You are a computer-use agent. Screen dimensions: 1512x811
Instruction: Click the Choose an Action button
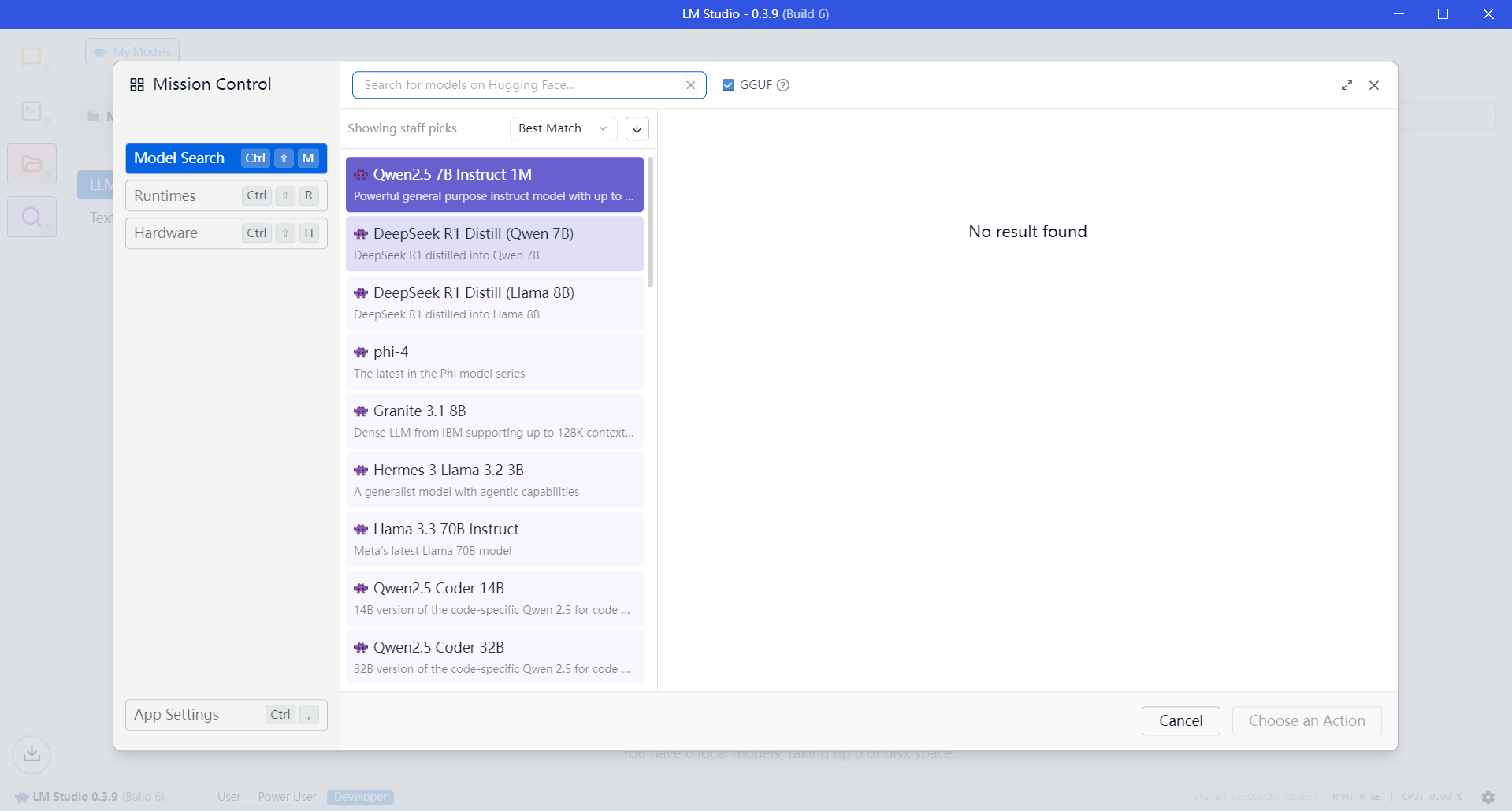pos(1306,721)
